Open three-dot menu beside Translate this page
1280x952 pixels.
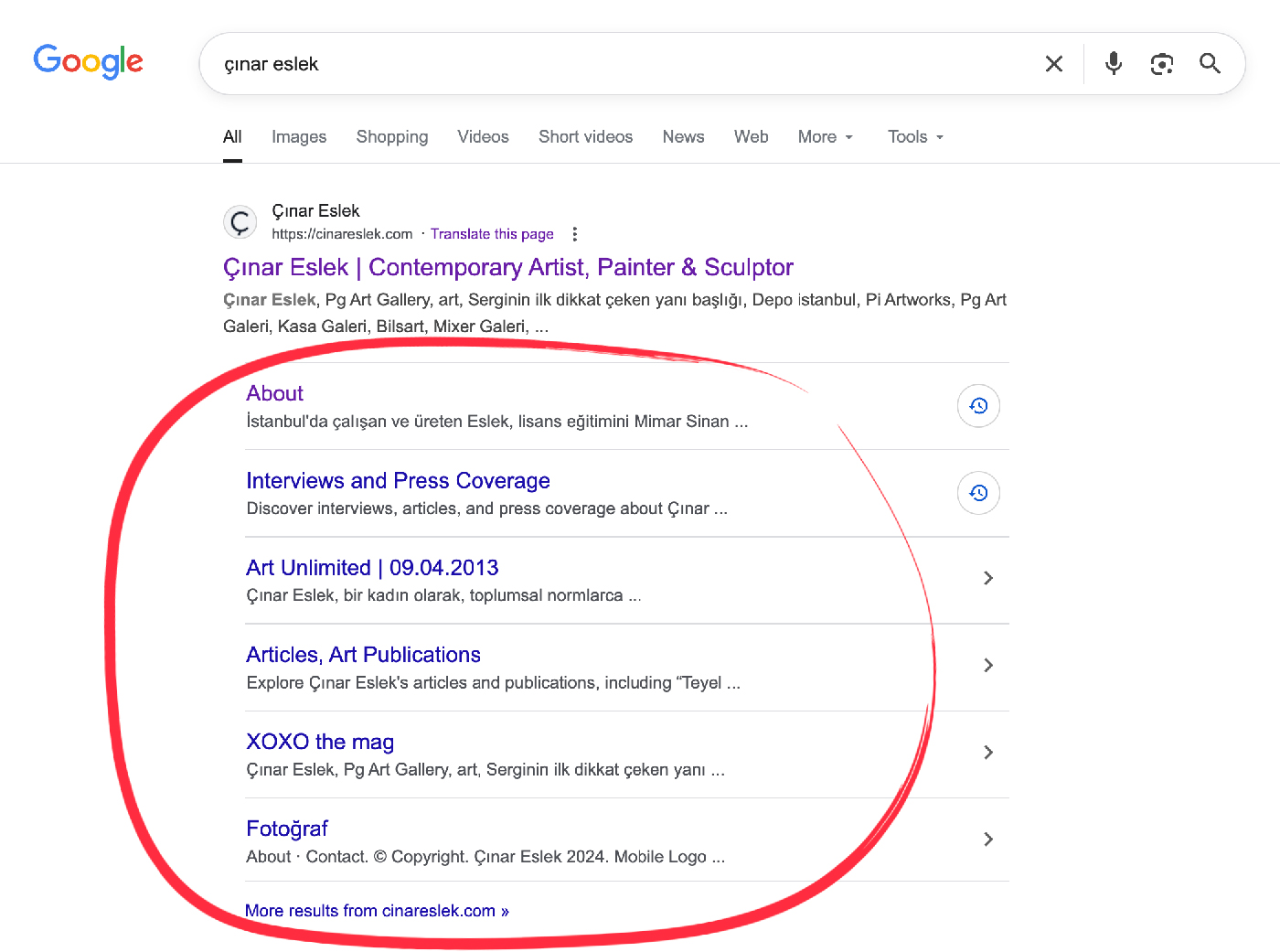[574, 234]
